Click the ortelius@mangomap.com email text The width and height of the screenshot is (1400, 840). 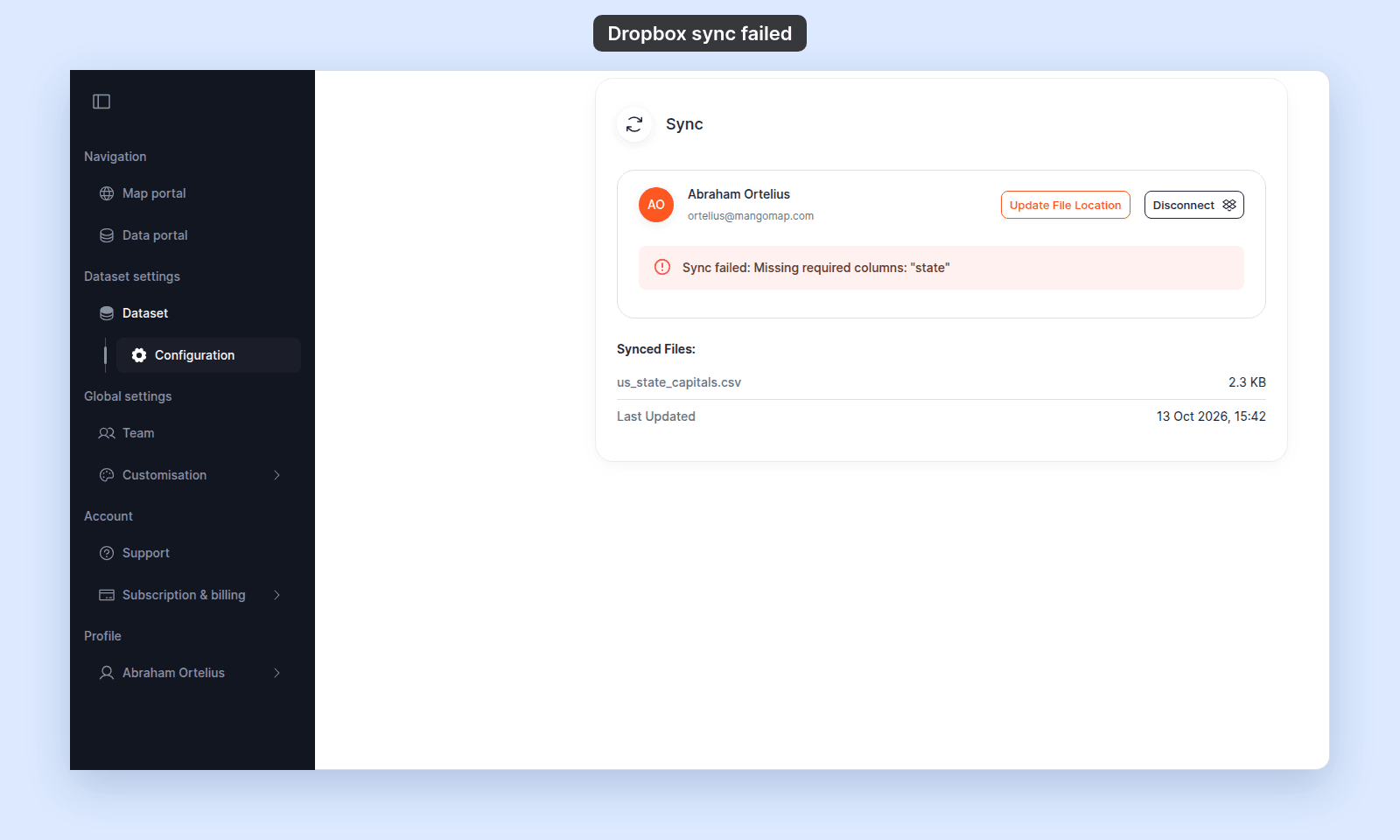[x=751, y=216]
